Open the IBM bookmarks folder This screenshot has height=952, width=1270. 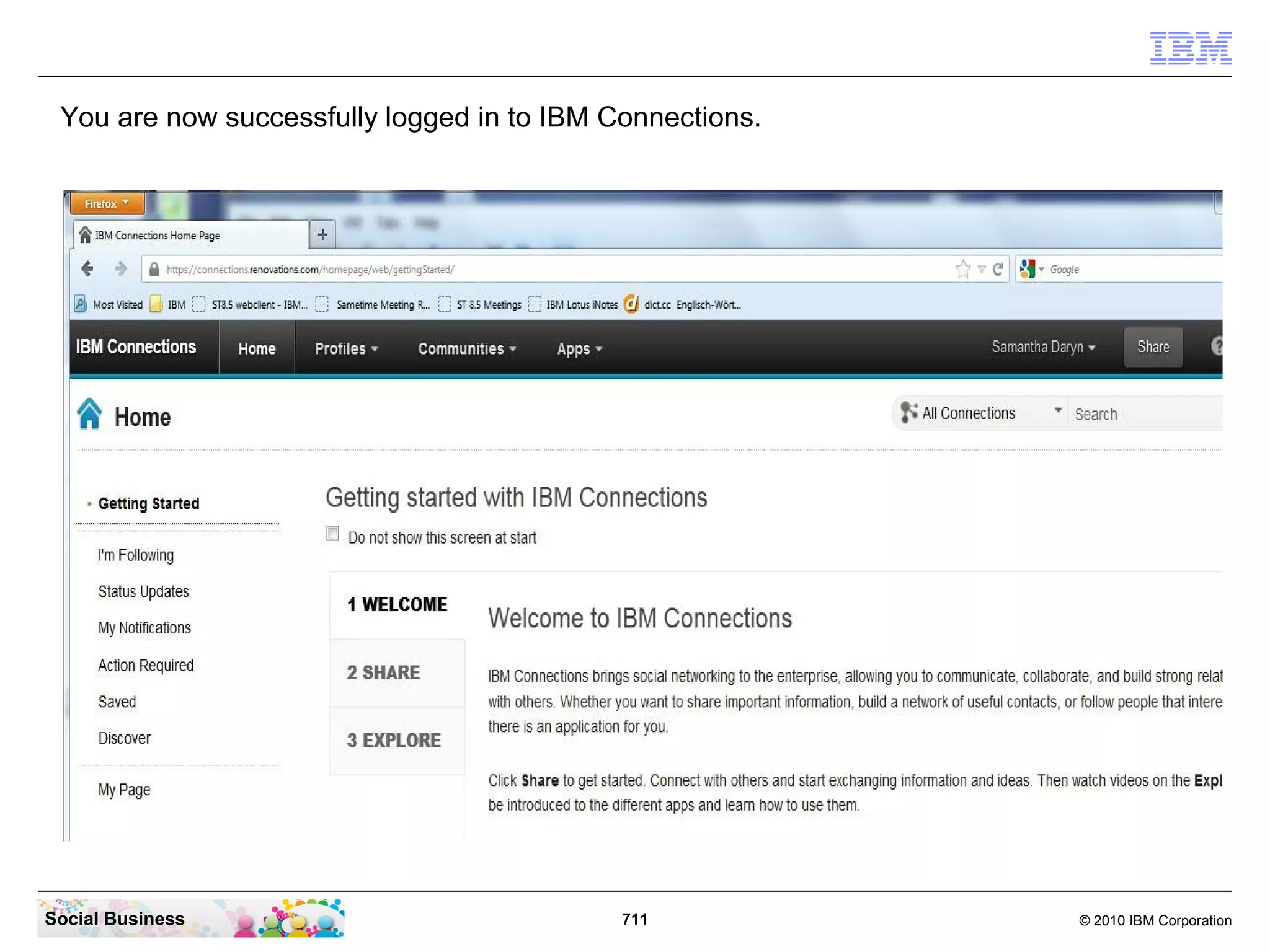[168, 304]
